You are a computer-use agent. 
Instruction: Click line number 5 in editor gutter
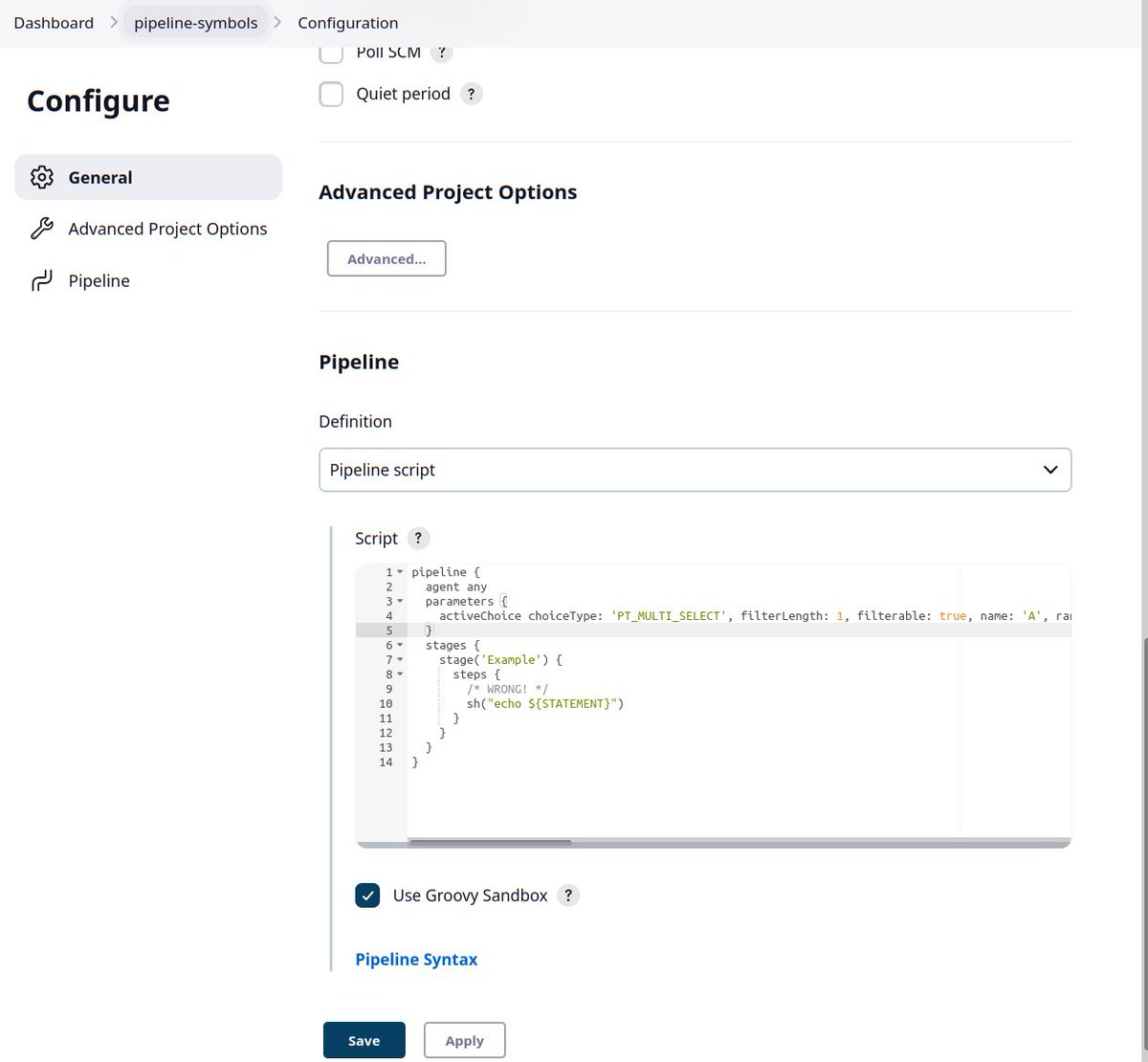coord(389,631)
